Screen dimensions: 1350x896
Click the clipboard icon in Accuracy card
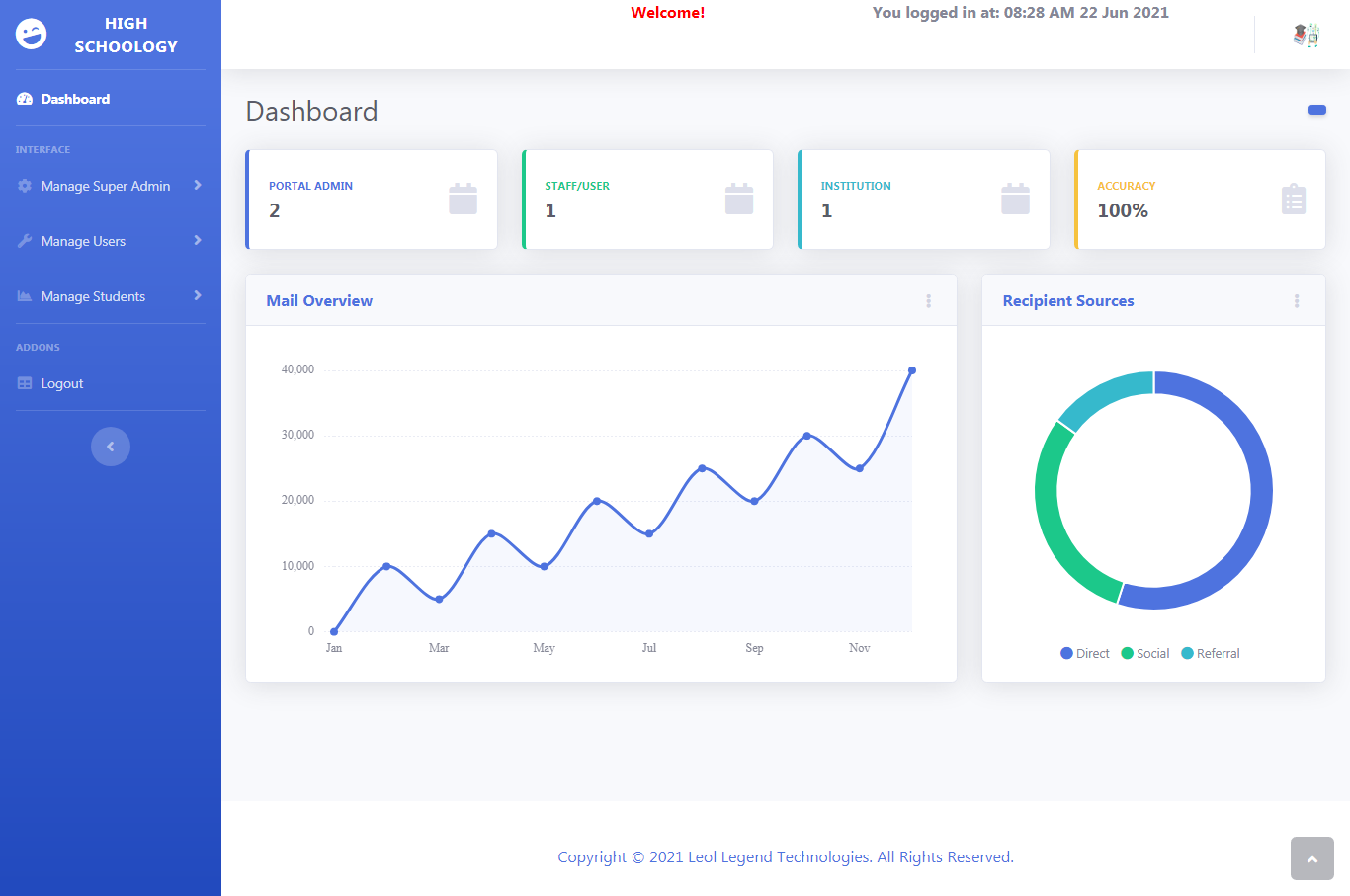tap(1293, 200)
